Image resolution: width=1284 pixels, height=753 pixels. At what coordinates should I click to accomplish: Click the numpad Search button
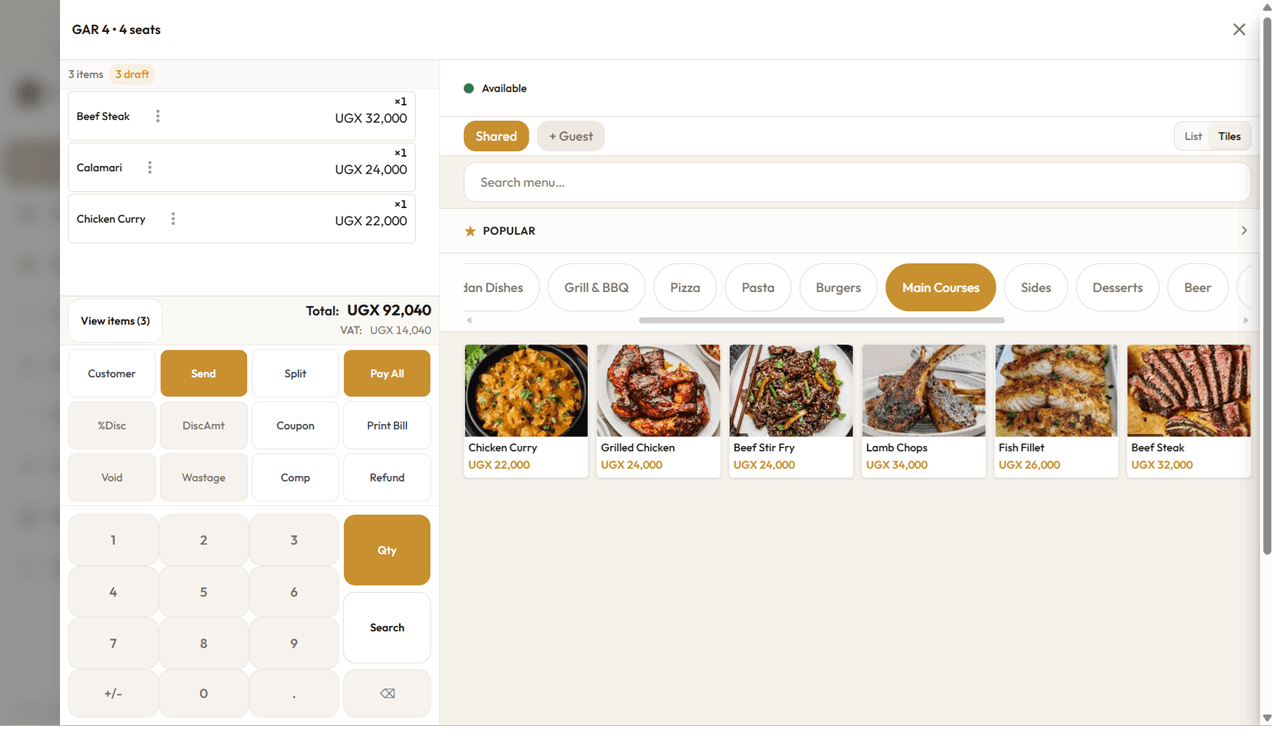click(x=387, y=627)
